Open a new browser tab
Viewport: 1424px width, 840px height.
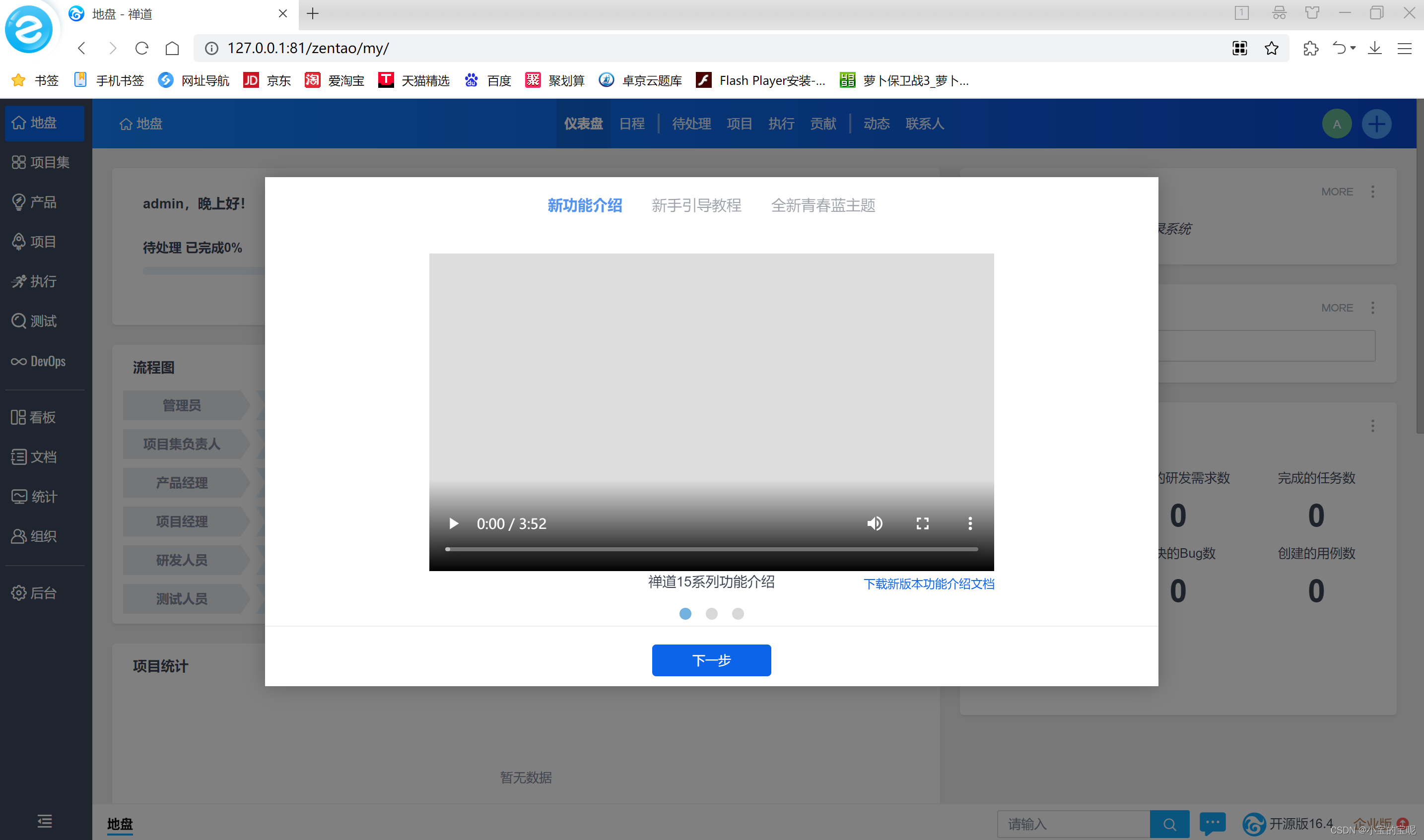[x=313, y=13]
